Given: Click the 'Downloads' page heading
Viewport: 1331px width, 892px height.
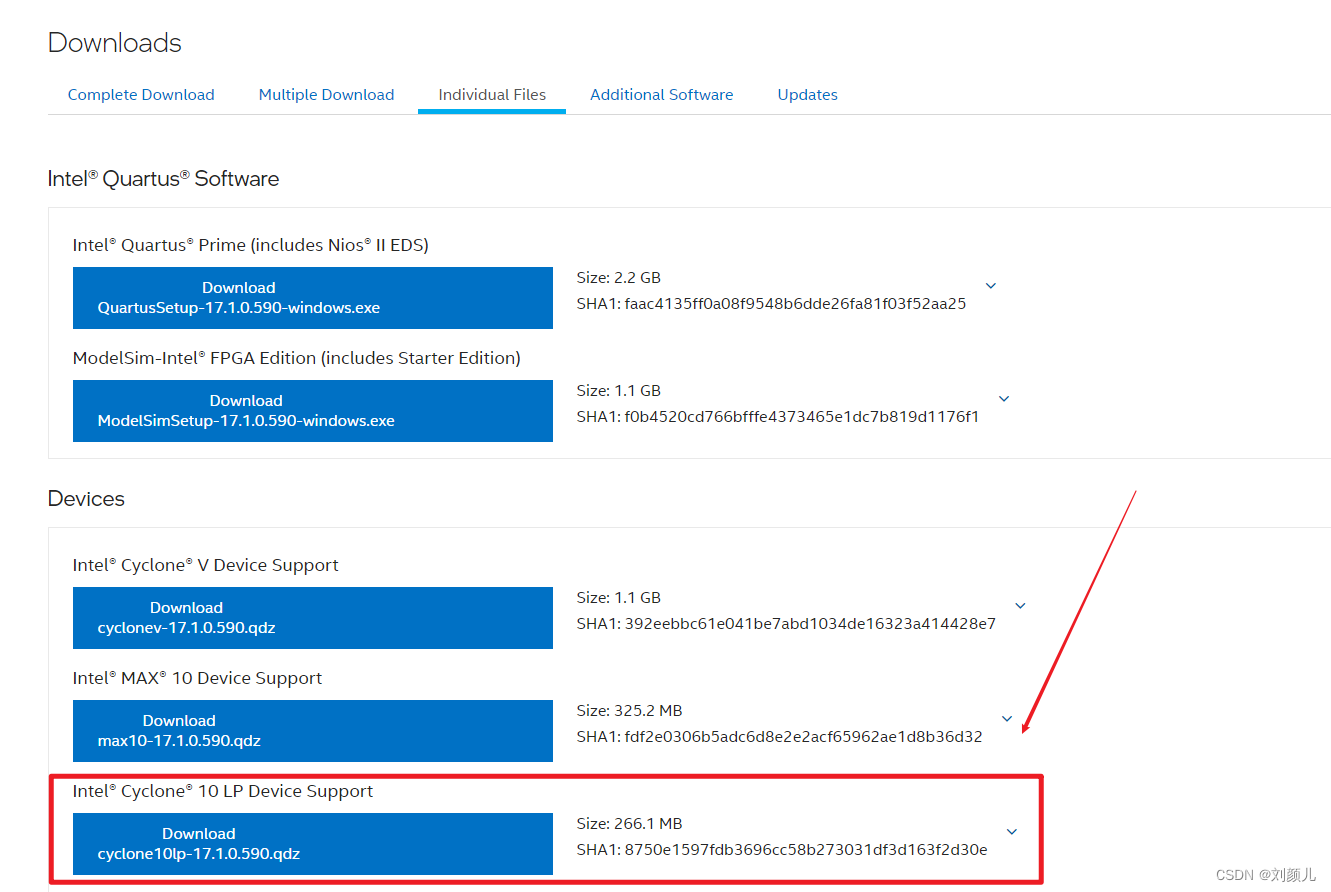Looking at the screenshot, I should (115, 43).
